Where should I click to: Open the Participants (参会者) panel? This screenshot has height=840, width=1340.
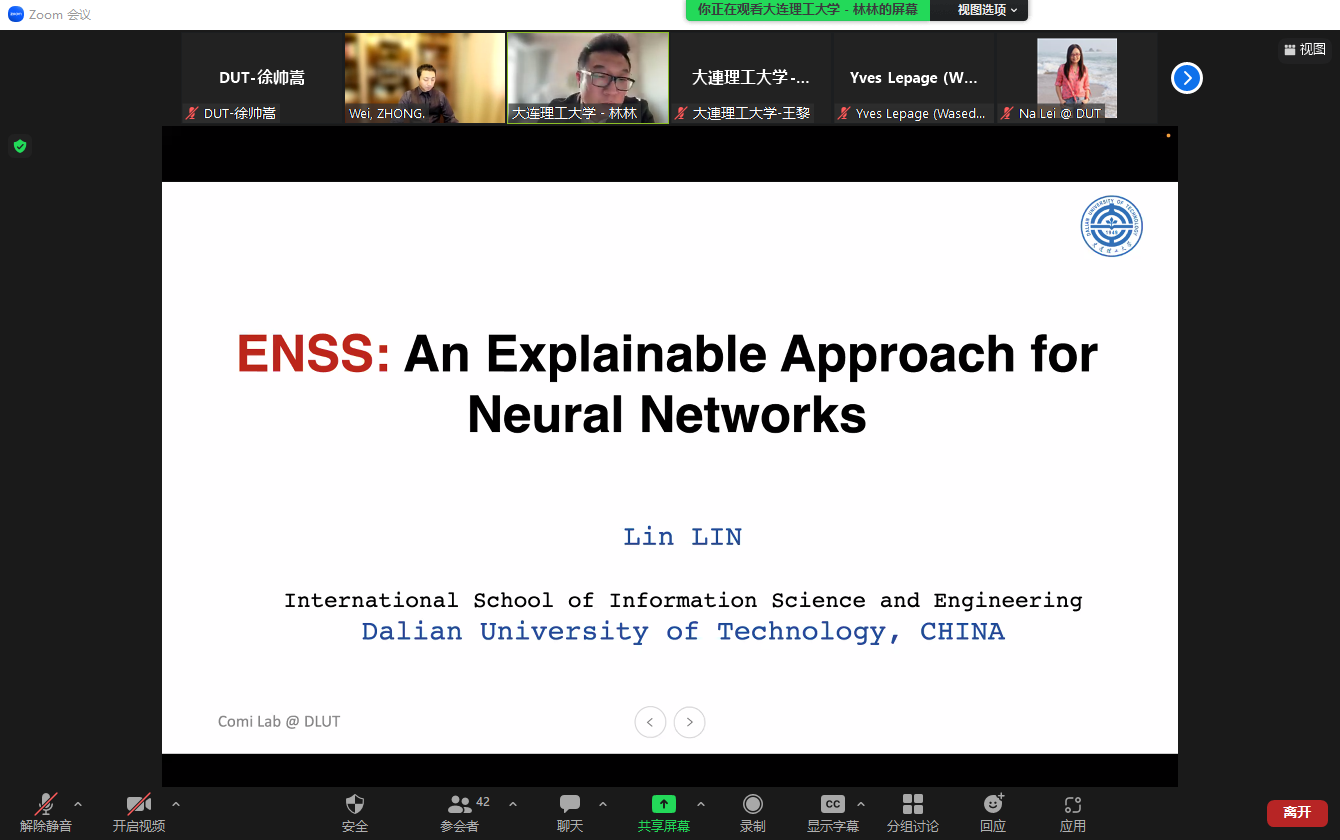[x=460, y=805]
